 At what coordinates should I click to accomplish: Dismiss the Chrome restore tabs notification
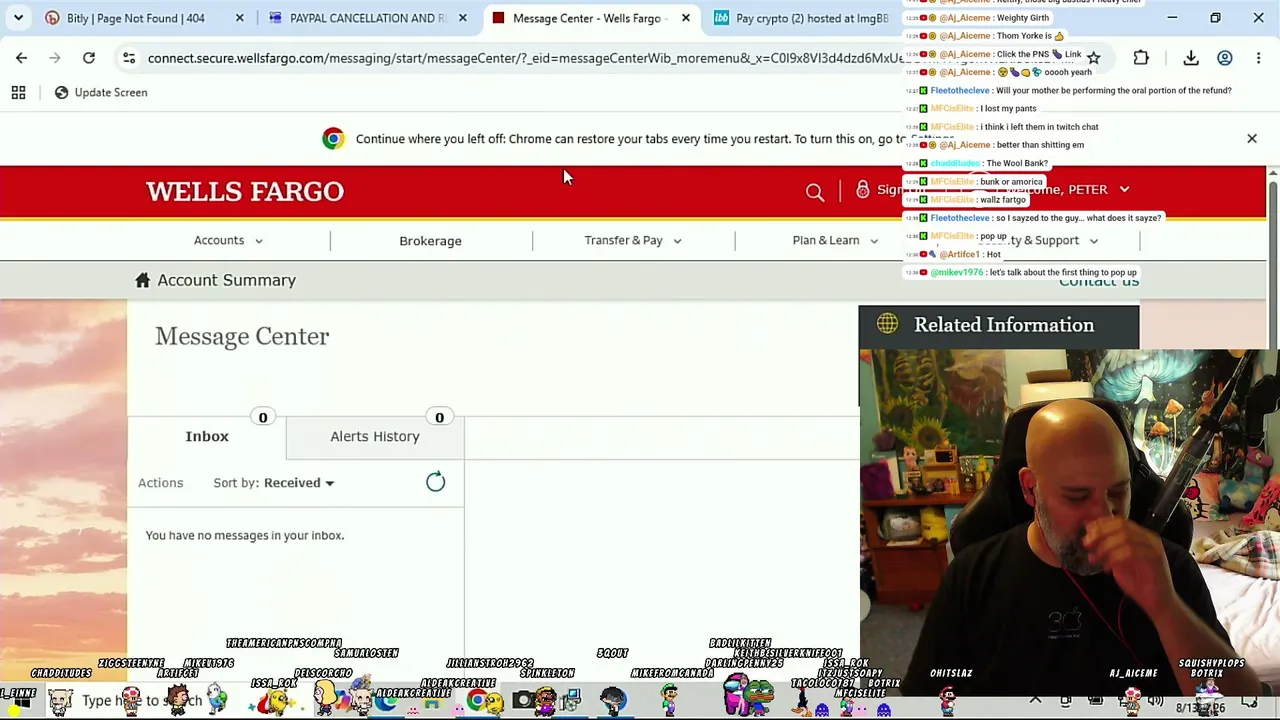[x=1251, y=139]
